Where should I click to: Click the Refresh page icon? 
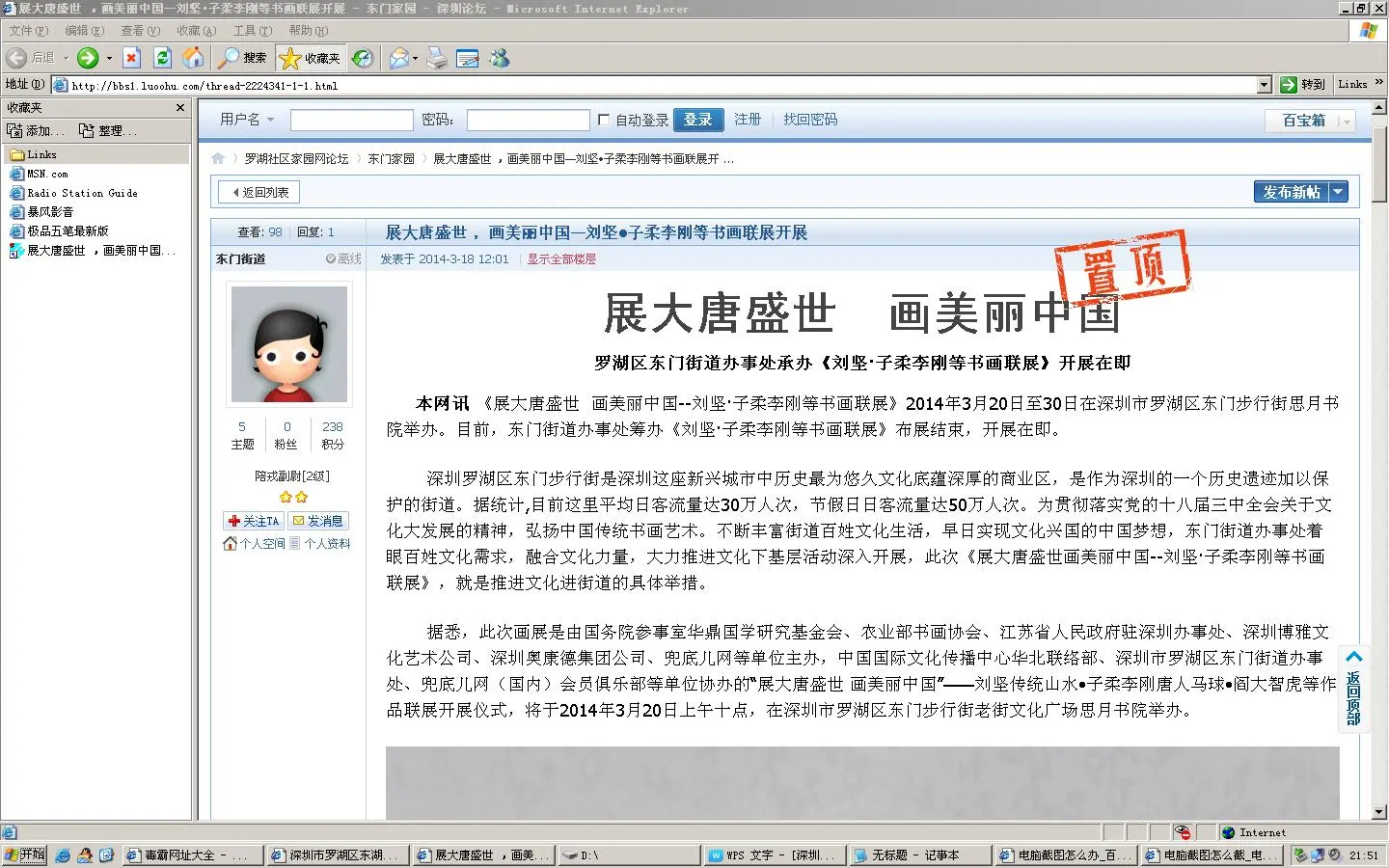pos(163,58)
